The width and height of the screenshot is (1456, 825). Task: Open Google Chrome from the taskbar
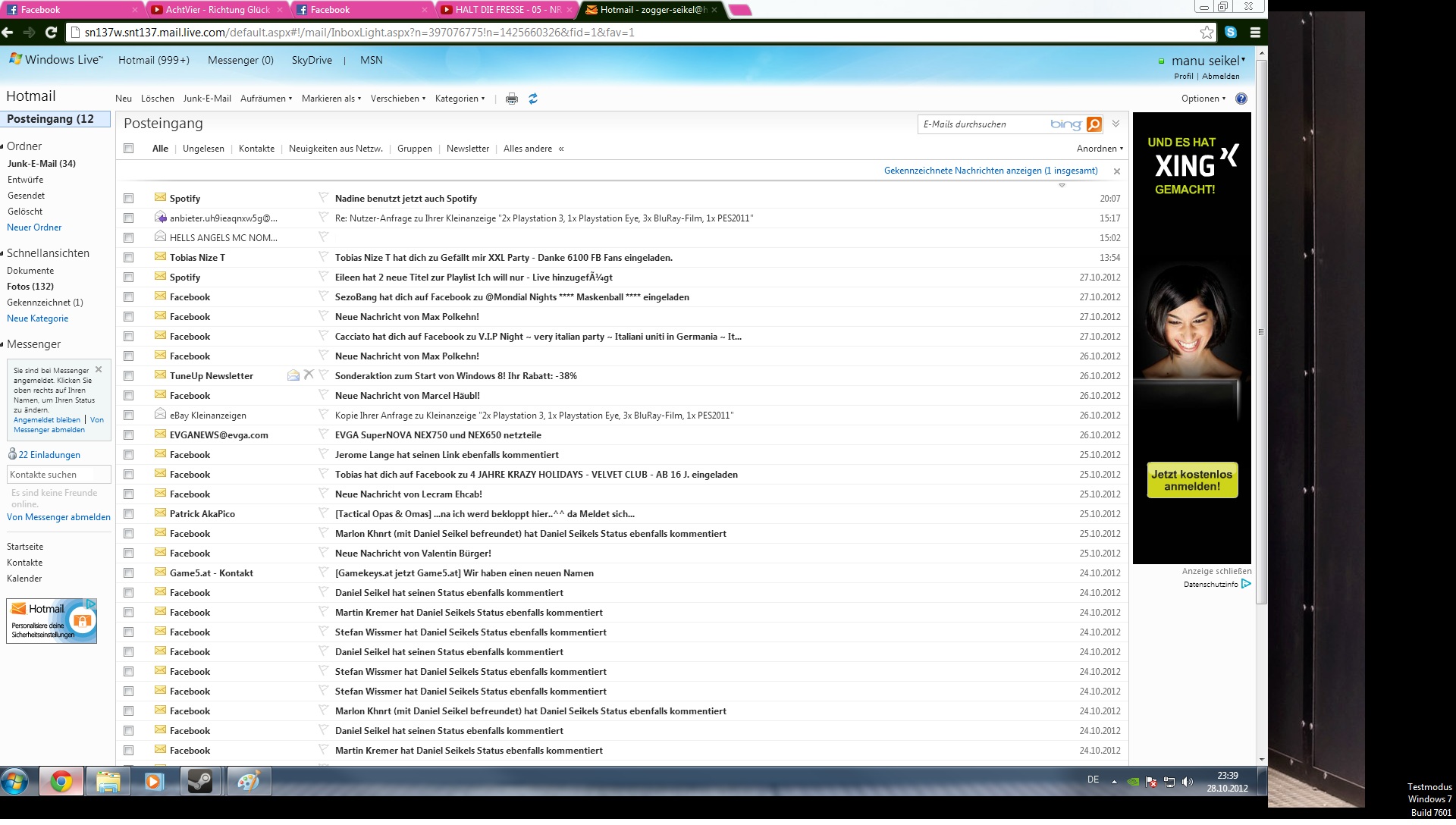point(61,781)
